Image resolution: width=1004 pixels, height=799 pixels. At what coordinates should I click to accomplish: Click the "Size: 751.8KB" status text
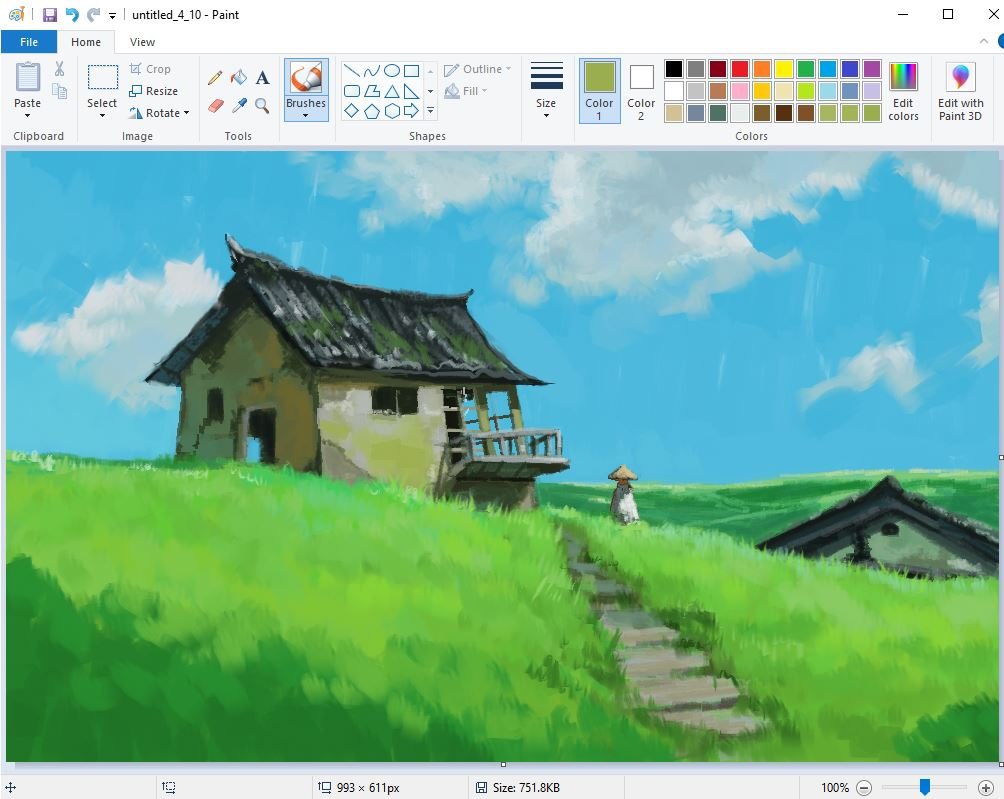[x=526, y=787]
